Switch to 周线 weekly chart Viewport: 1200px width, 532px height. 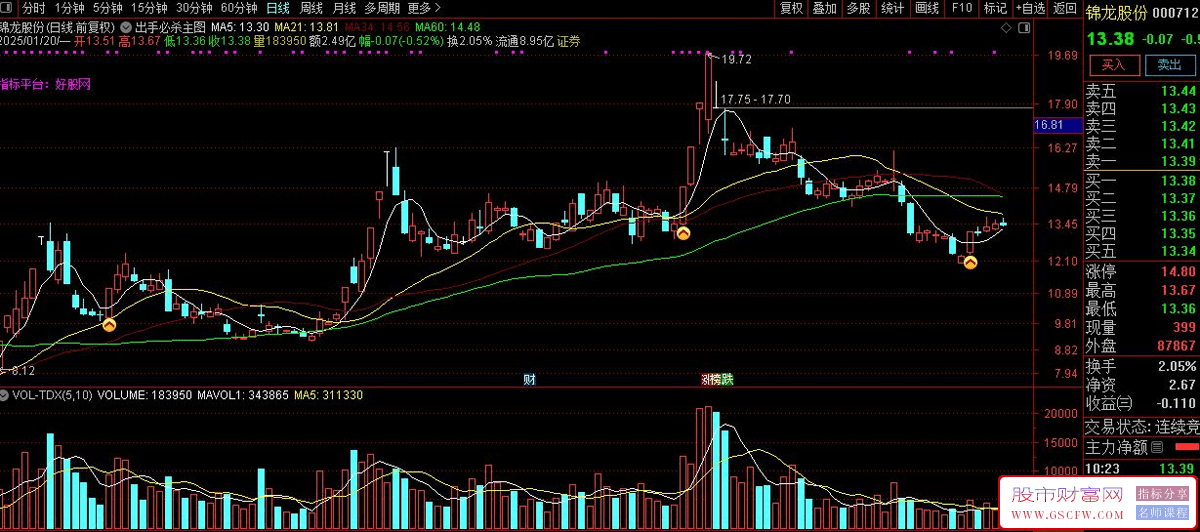pyautogui.click(x=311, y=8)
